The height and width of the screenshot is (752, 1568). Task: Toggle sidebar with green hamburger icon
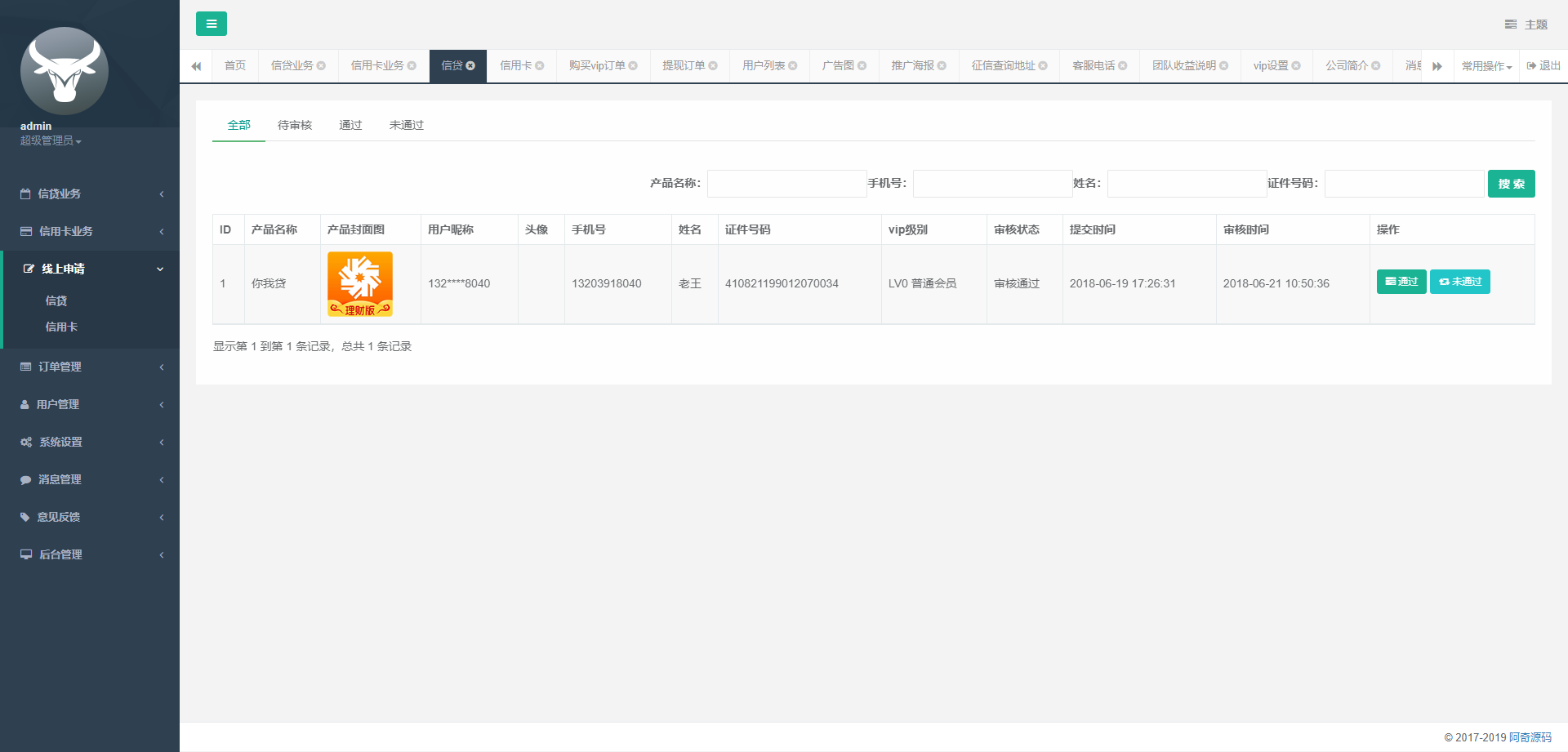[212, 24]
